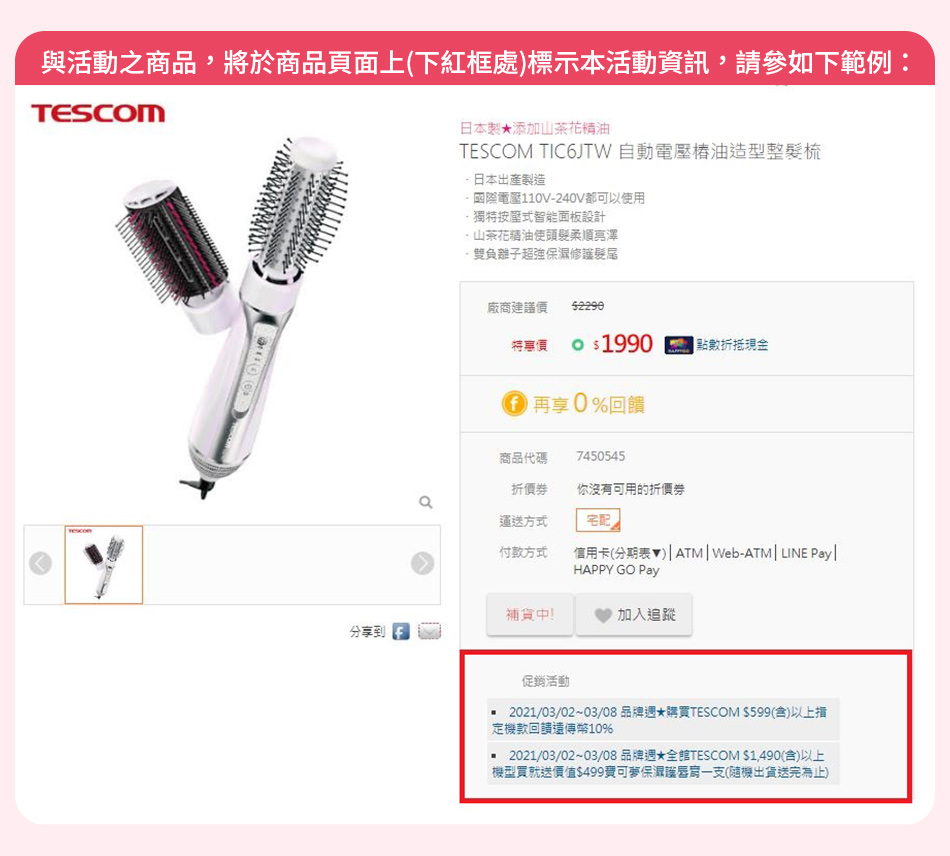
Task: Click the 點數折抵現金 points link
Action: tap(732, 345)
